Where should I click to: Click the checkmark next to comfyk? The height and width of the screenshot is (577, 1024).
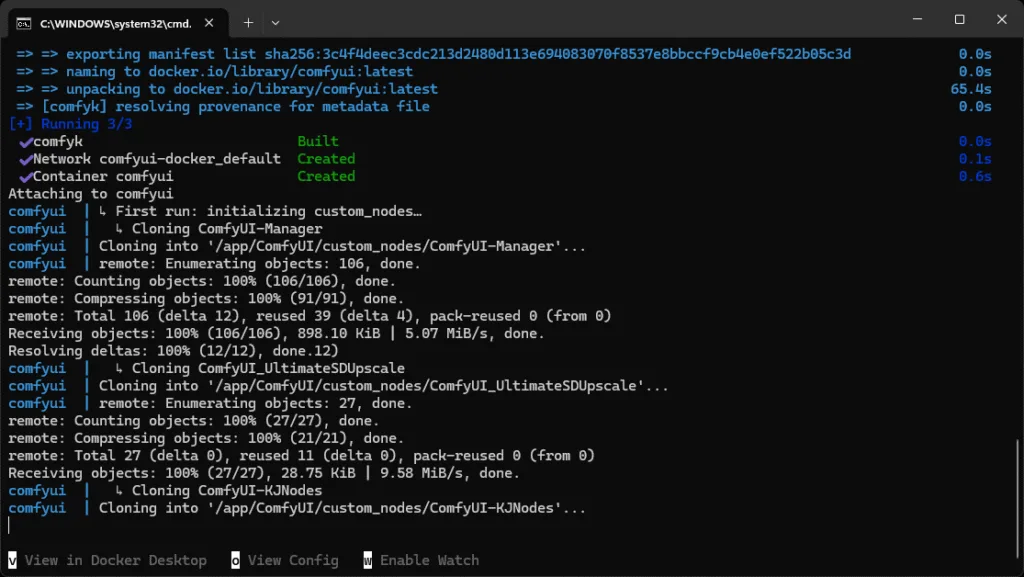point(25,142)
